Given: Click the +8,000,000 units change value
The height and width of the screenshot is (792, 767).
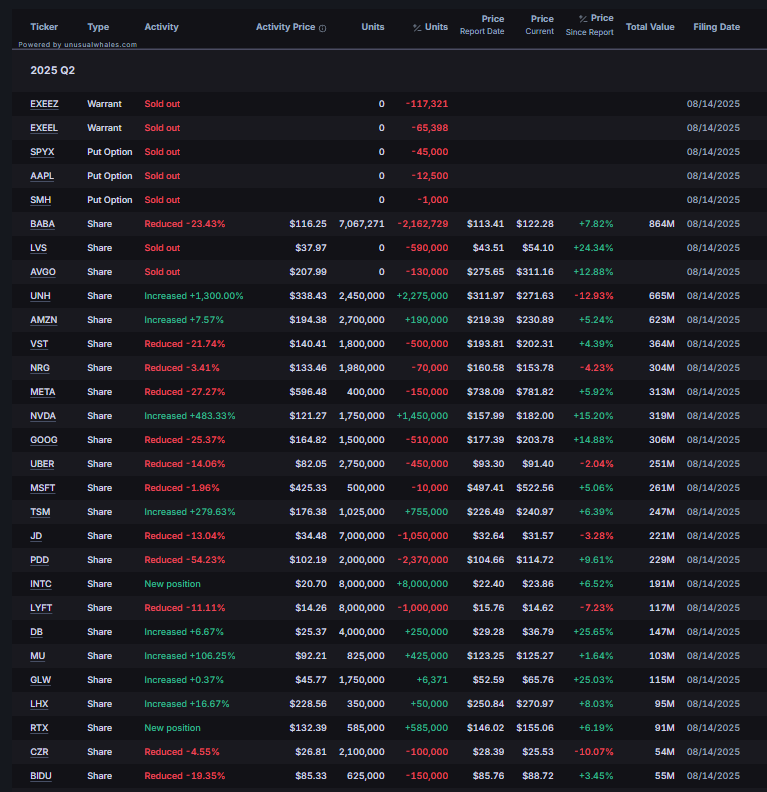Looking at the screenshot, I should pyautogui.click(x=422, y=584).
